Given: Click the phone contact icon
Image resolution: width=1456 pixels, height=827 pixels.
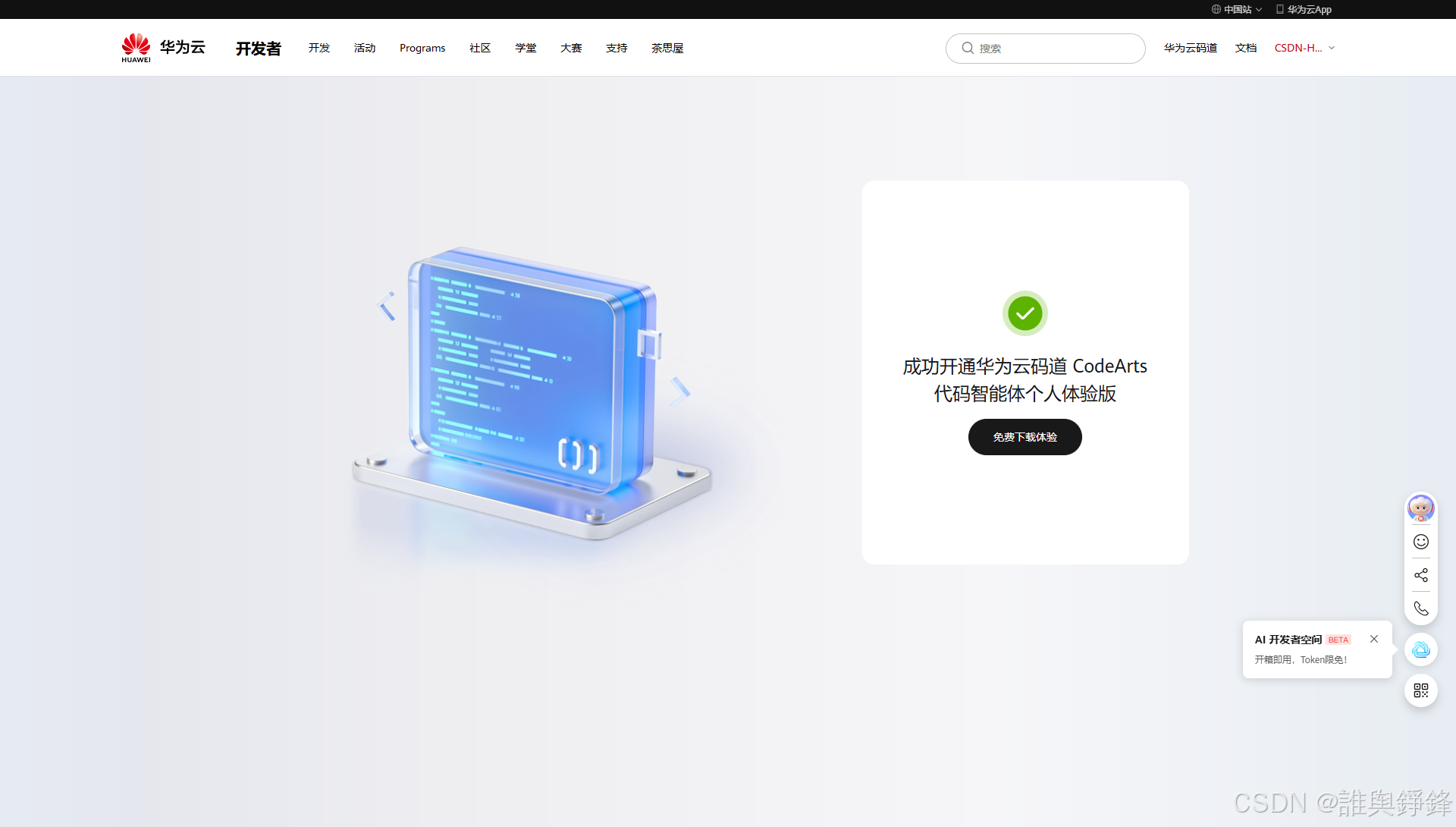Looking at the screenshot, I should [x=1420, y=608].
